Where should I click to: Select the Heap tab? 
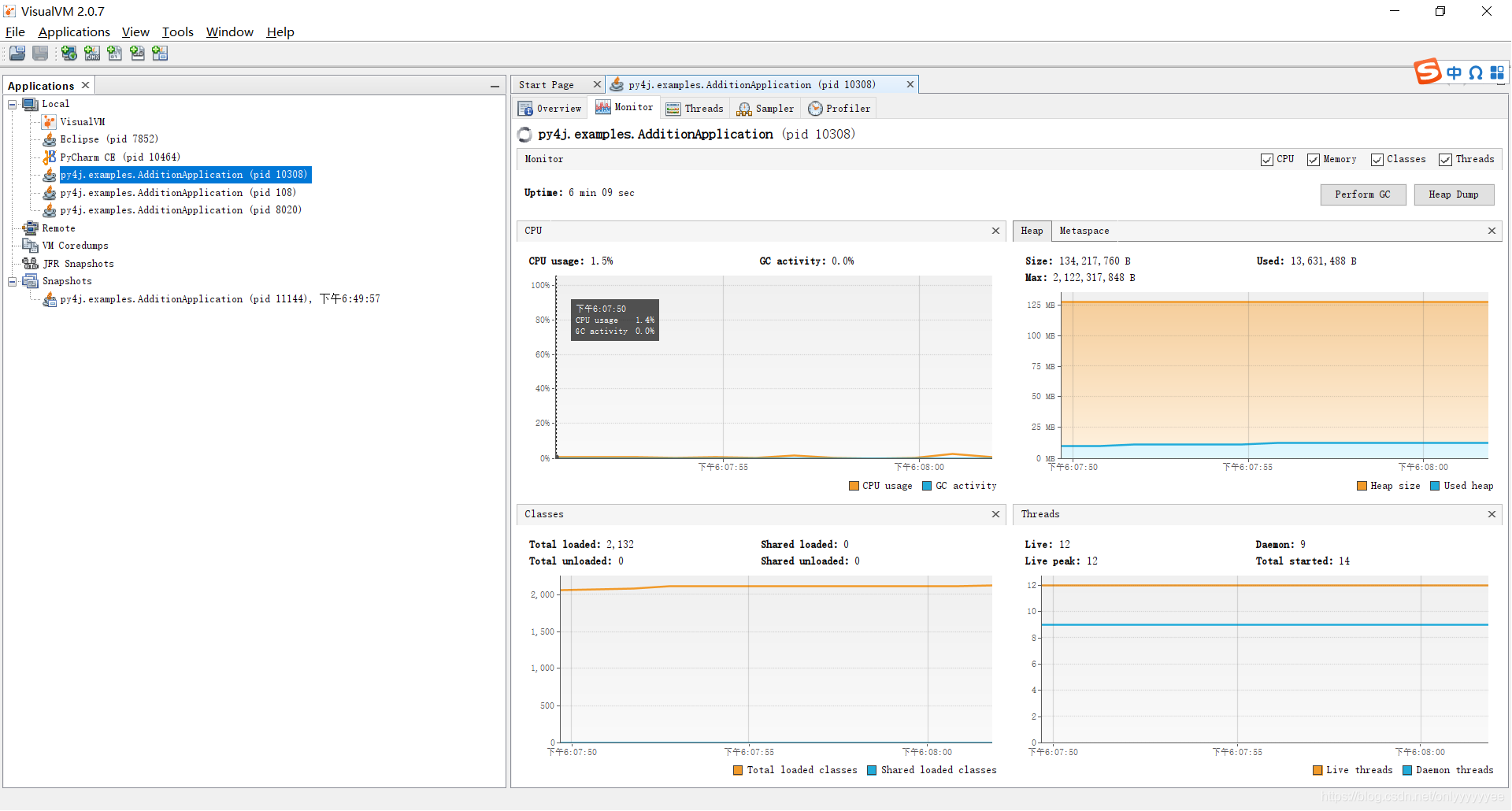click(x=1032, y=231)
